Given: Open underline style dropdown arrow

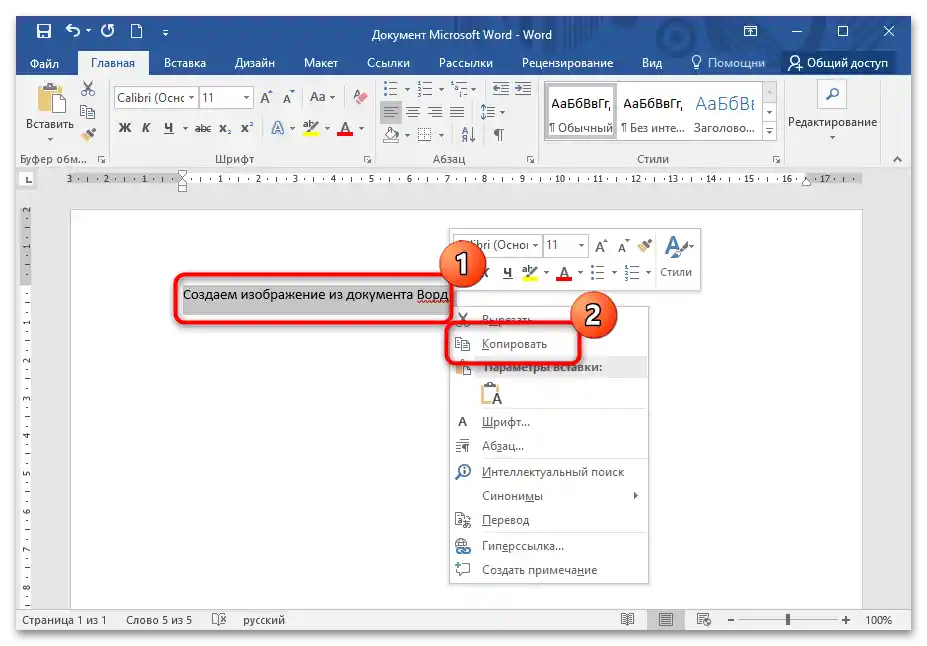Looking at the screenshot, I should 185,128.
